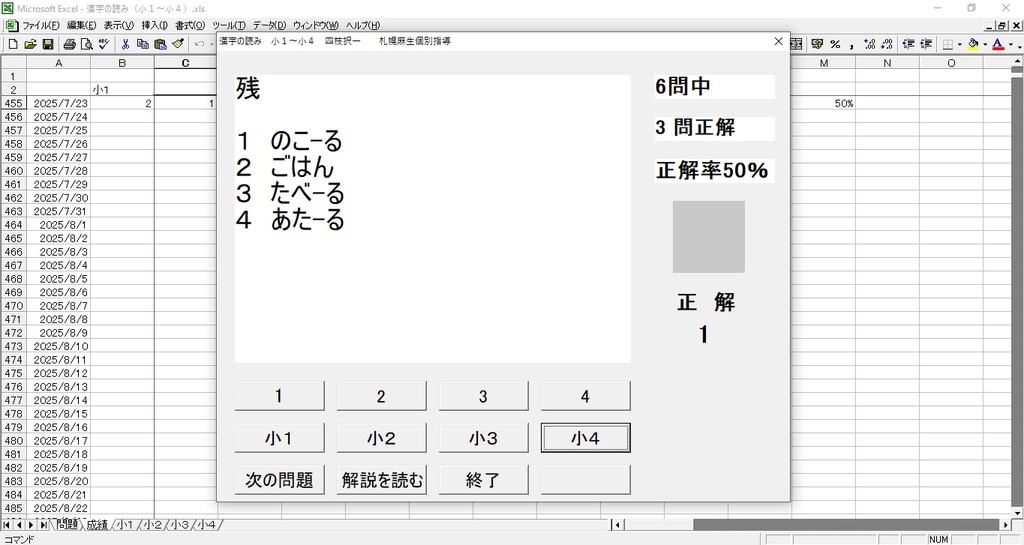
Task: Switch to the 小2 sheet tab
Action: (x=152, y=525)
